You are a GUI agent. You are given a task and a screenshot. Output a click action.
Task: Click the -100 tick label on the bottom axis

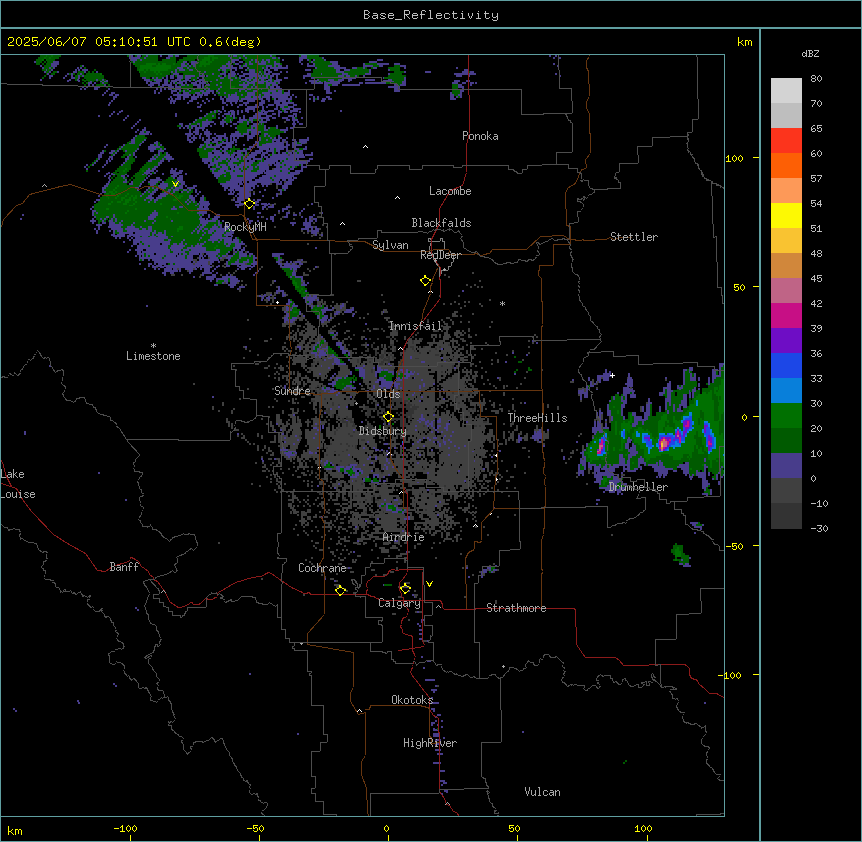(125, 829)
